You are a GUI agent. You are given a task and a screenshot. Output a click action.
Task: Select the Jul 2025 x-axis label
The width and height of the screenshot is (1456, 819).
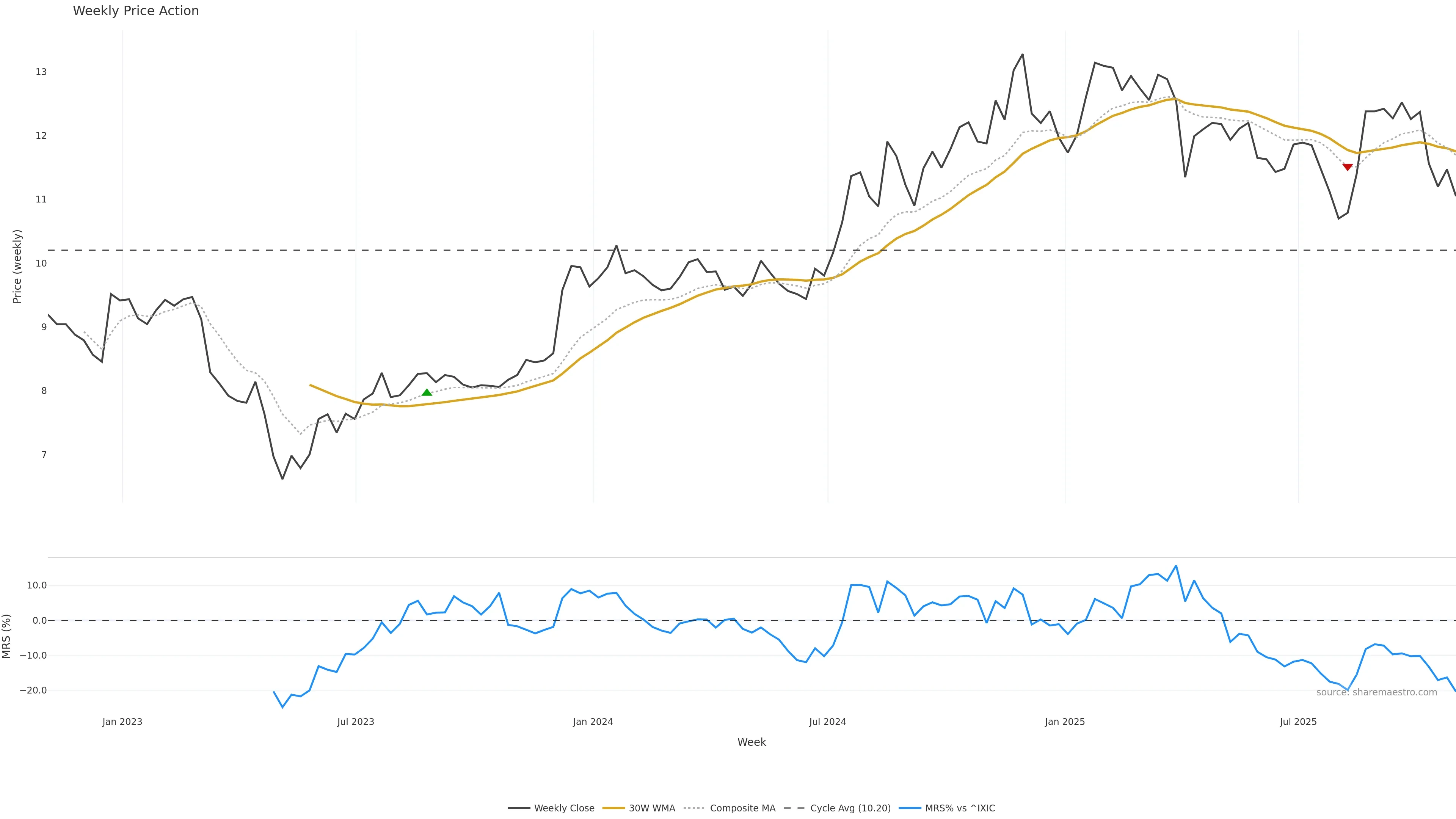[x=1298, y=722]
